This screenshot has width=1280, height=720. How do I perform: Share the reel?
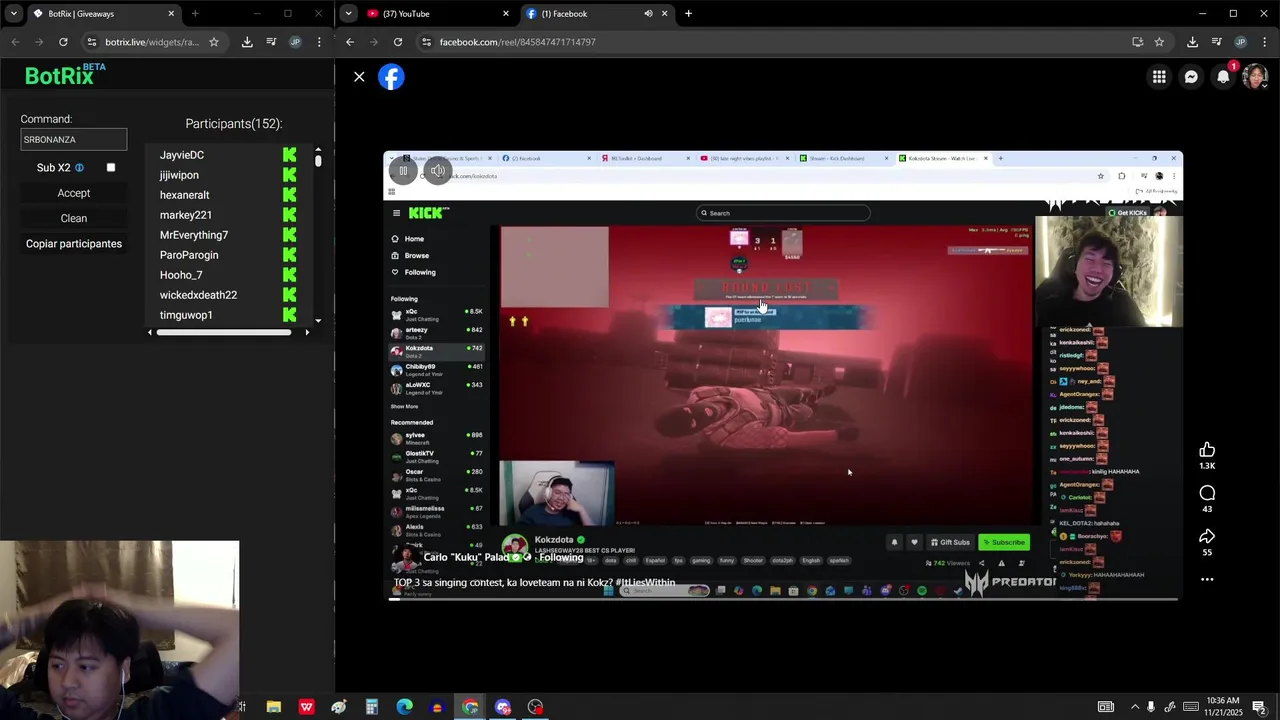[1207, 536]
